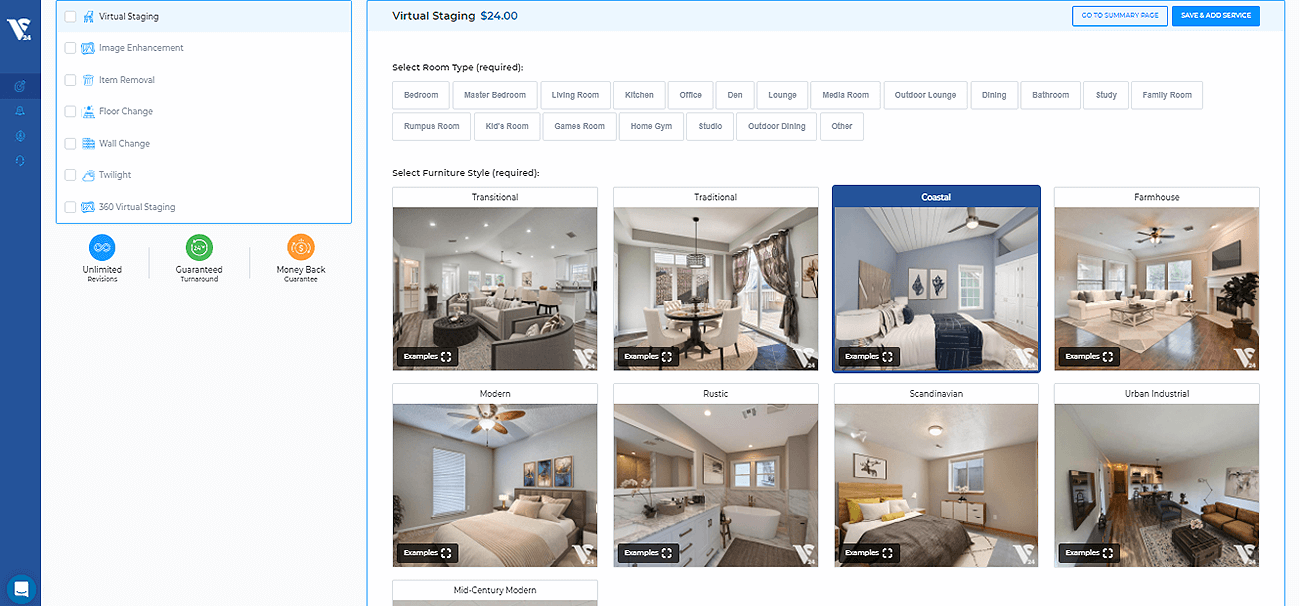Select the Family Room option
Screen dimensions: 1300x606
(1167, 95)
